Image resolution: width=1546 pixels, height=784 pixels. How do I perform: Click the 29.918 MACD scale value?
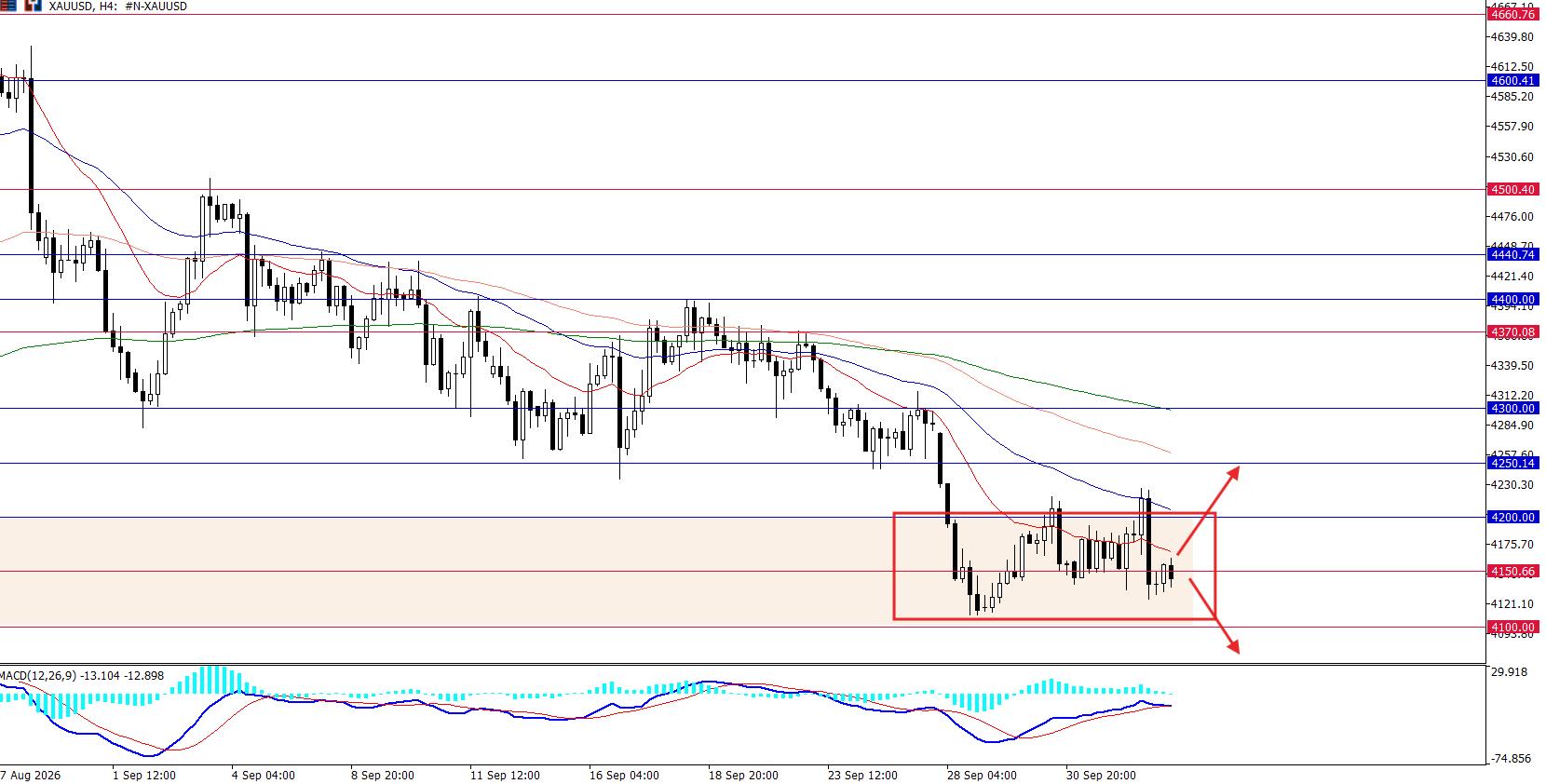coord(1510,672)
